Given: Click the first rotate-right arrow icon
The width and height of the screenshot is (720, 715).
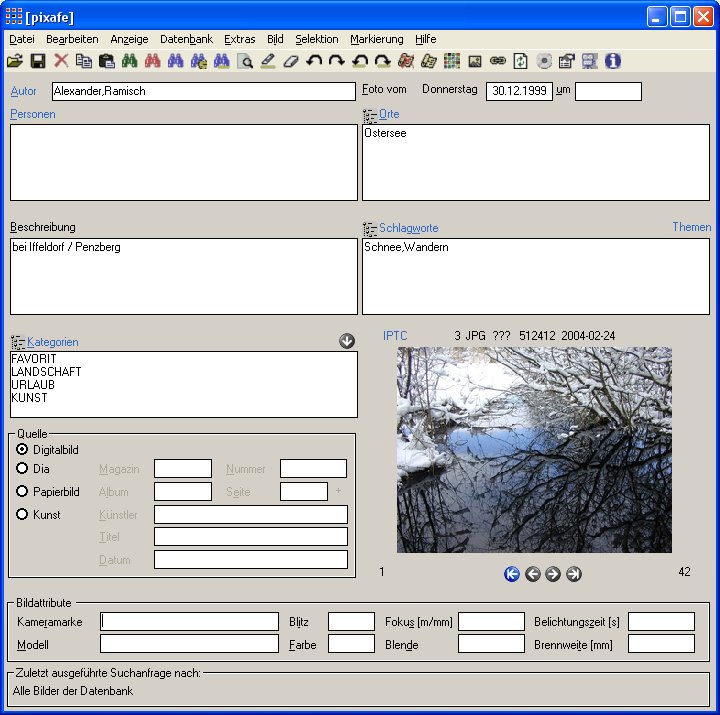Looking at the screenshot, I should coord(337,61).
